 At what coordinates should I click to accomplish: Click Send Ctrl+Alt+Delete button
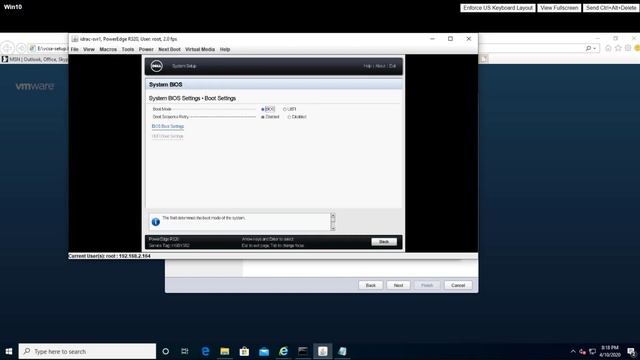coord(611,8)
